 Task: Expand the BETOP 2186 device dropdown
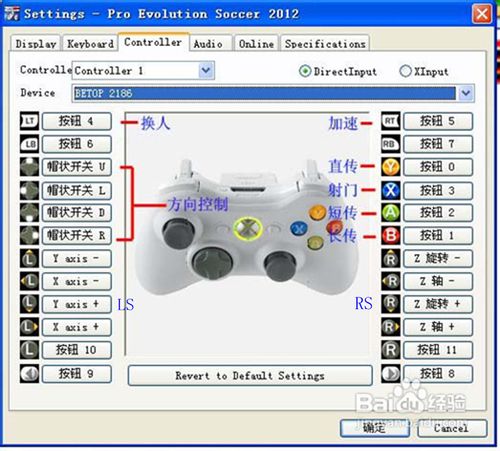point(466,93)
